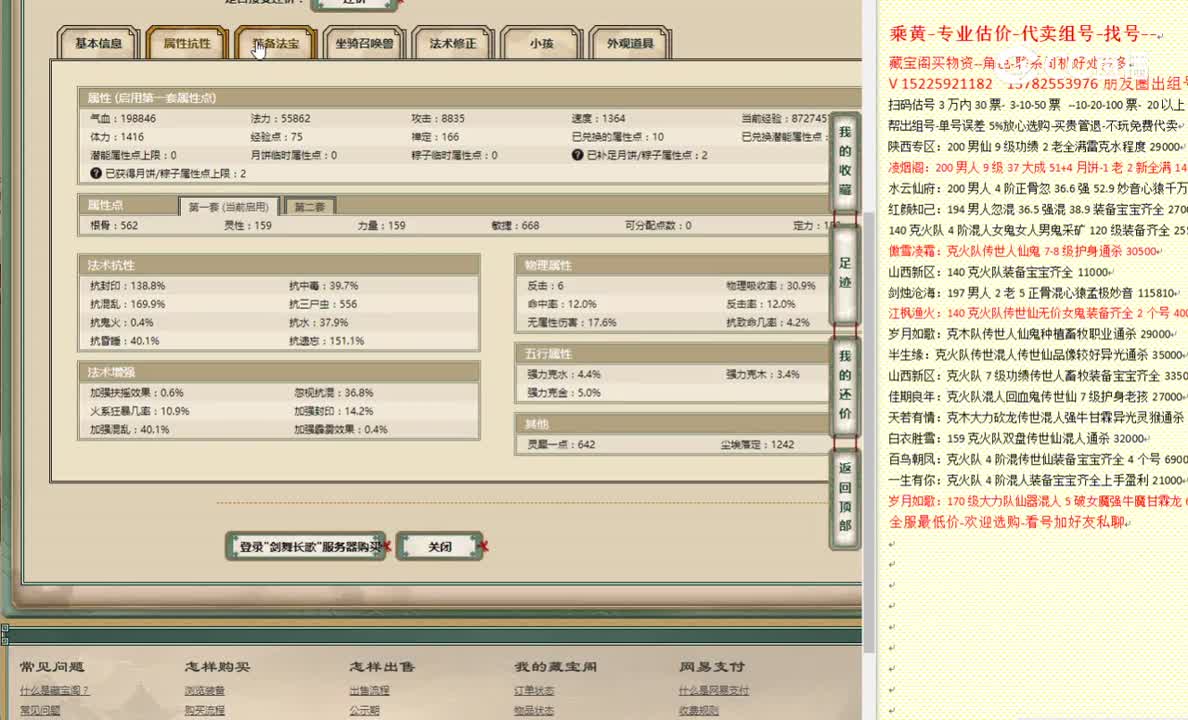Click 攻击:8835 attribute value
Screen dimensions: 1188x720
click(438, 118)
